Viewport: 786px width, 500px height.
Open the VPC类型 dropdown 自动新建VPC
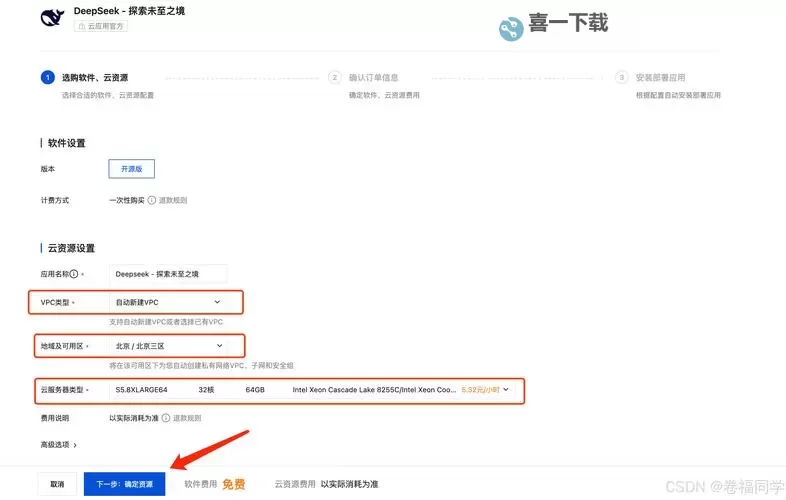pyautogui.click(x=167, y=302)
